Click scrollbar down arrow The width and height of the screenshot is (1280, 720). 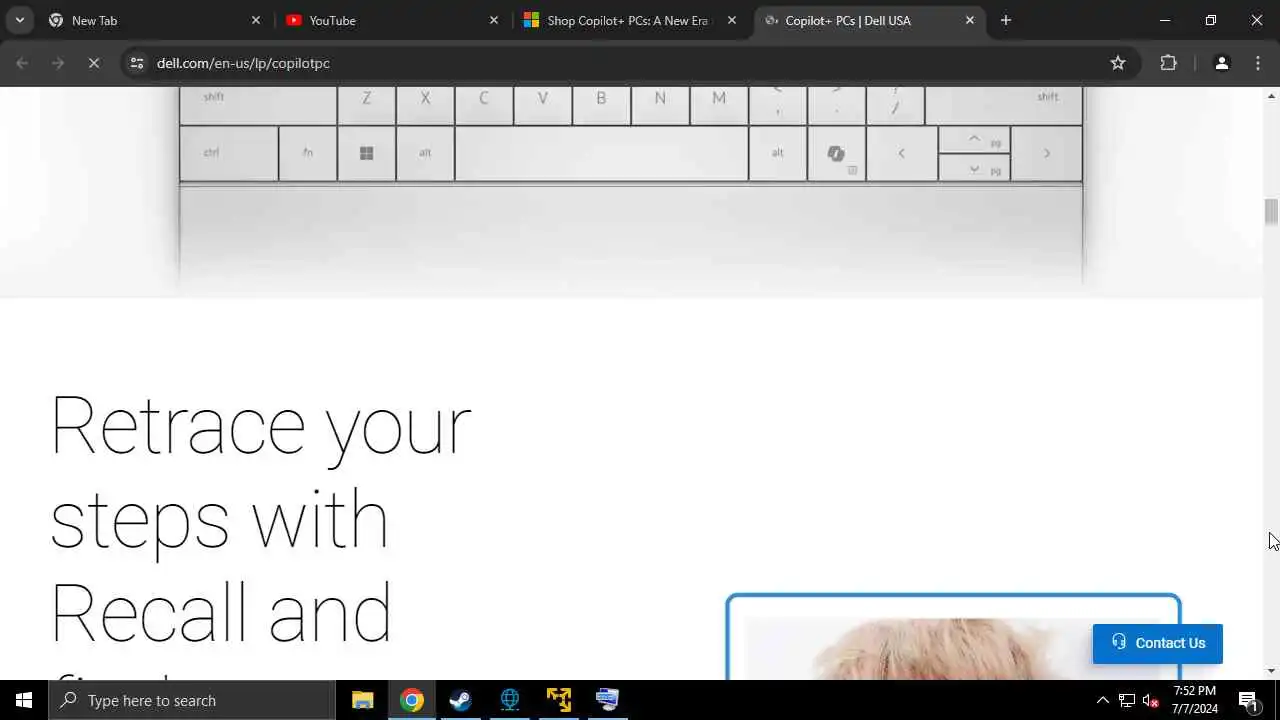1271,671
